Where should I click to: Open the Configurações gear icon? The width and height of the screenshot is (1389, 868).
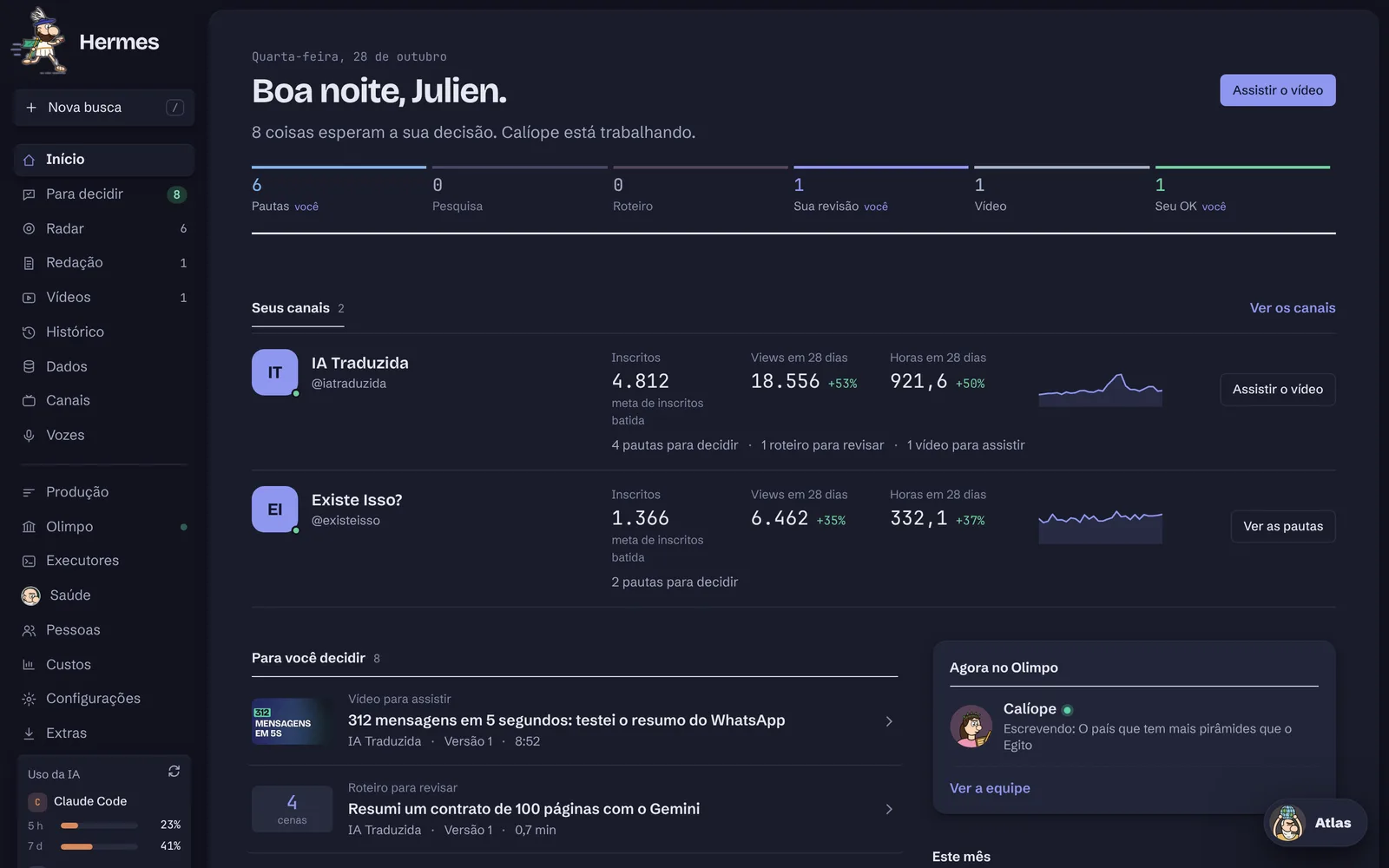point(29,700)
